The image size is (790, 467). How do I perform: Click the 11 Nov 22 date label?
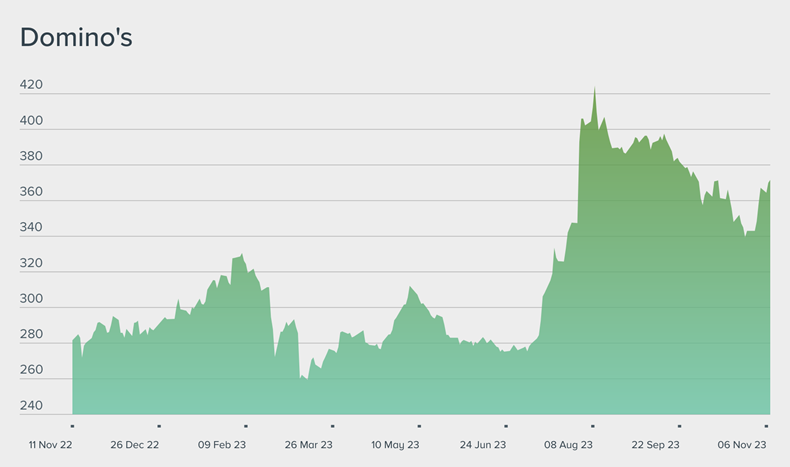pyautogui.click(x=48, y=444)
